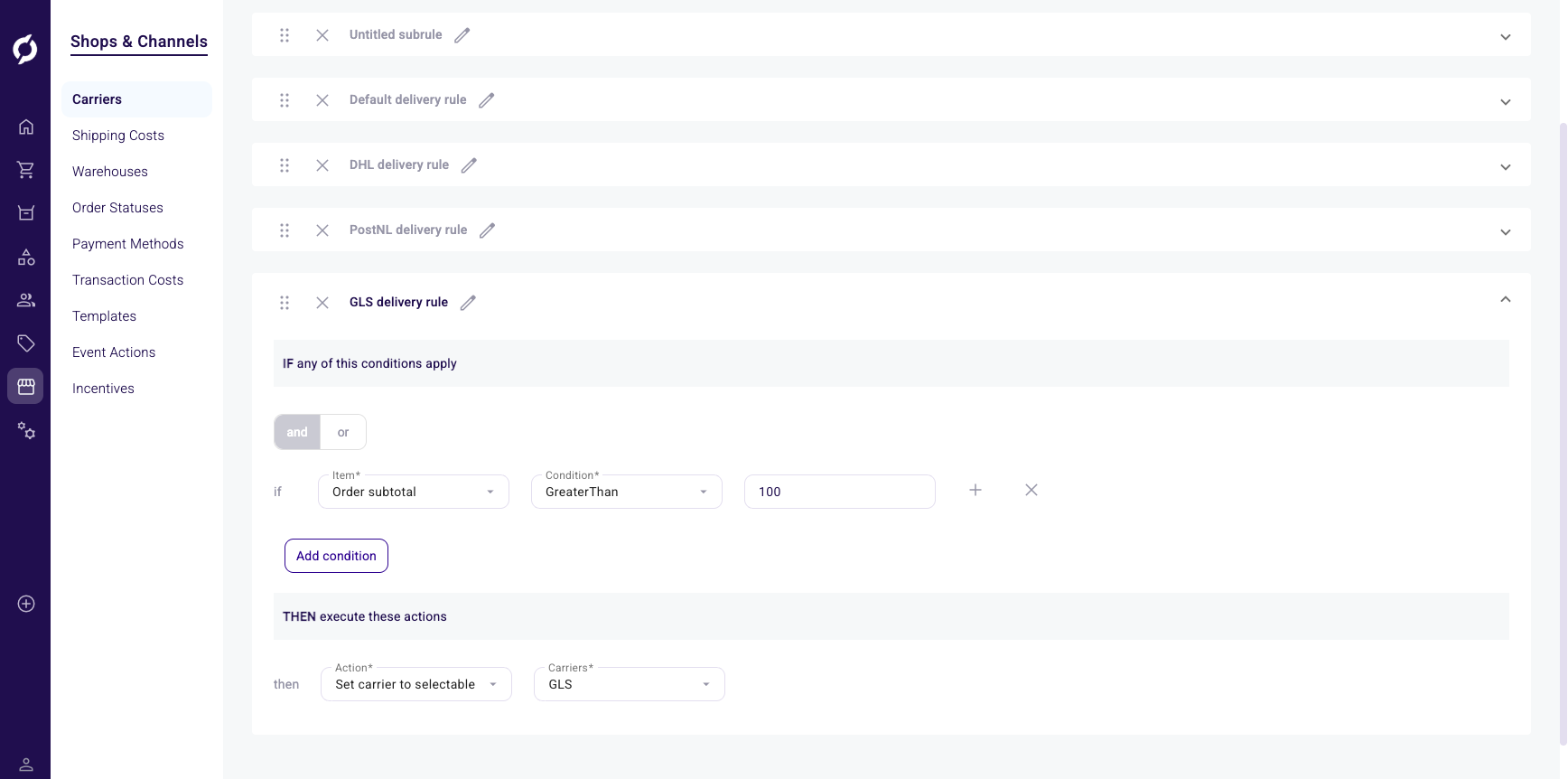This screenshot has height=779, width=1568.
Task: Add another value with the plus icon
Action: (975, 490)
